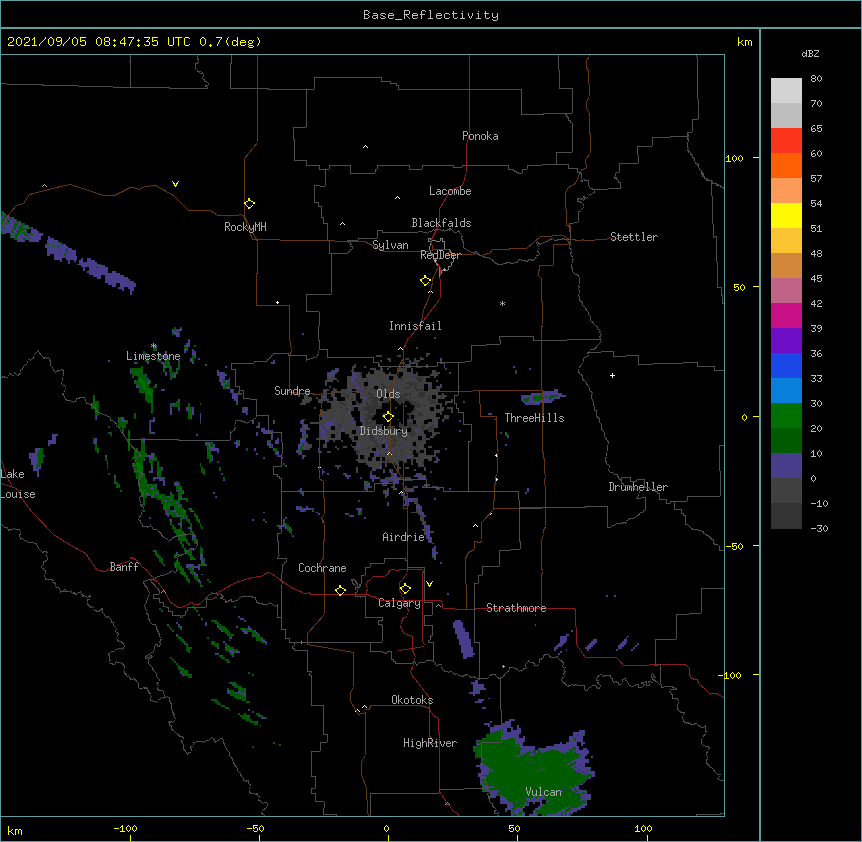The width and height of the screenshot is (862, 842).
Task: Select the yellow 54 dBZ legend swatch
Action: click(x=786, y=215)
